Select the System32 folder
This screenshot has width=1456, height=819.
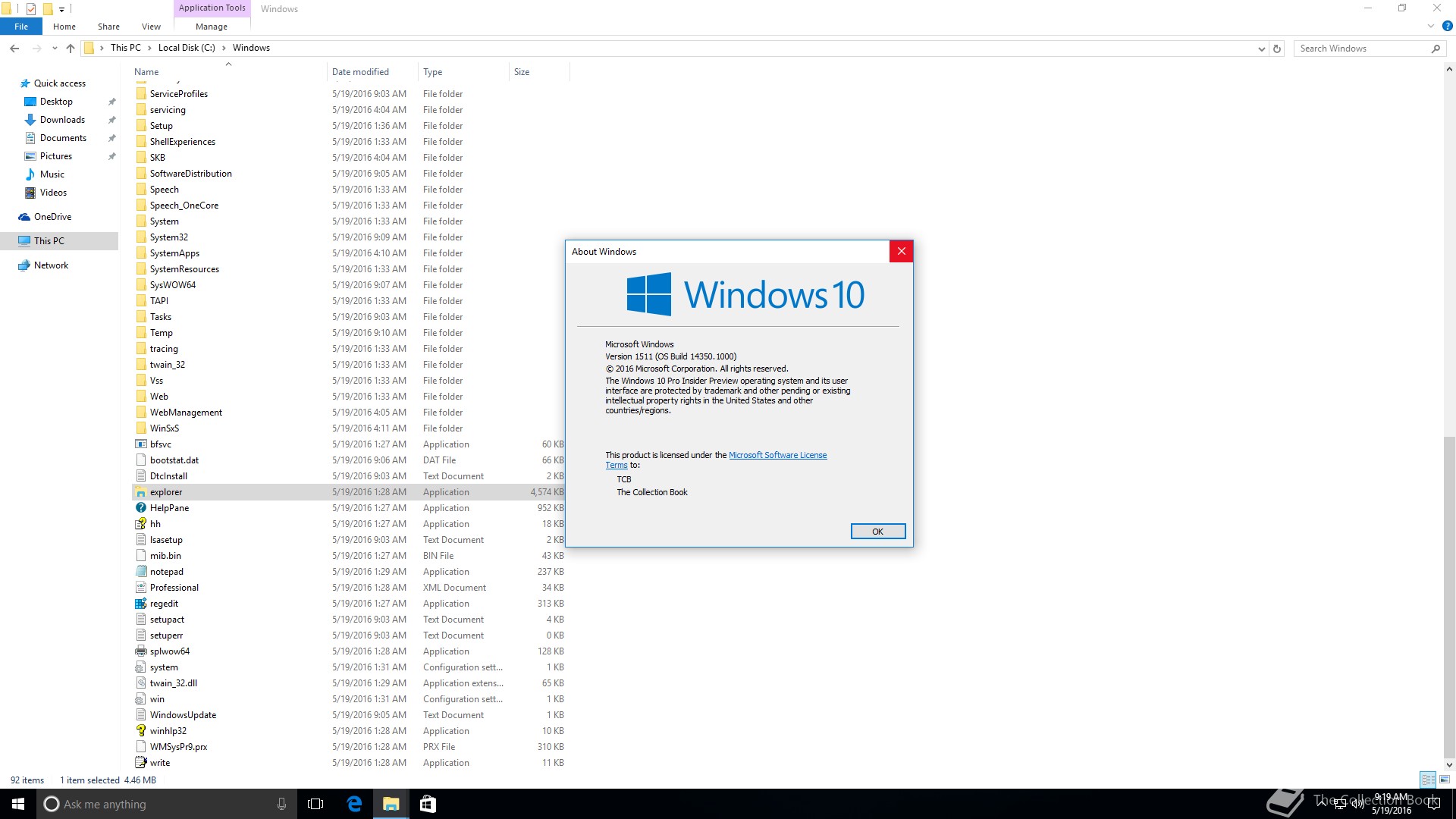tap(169, 237)
